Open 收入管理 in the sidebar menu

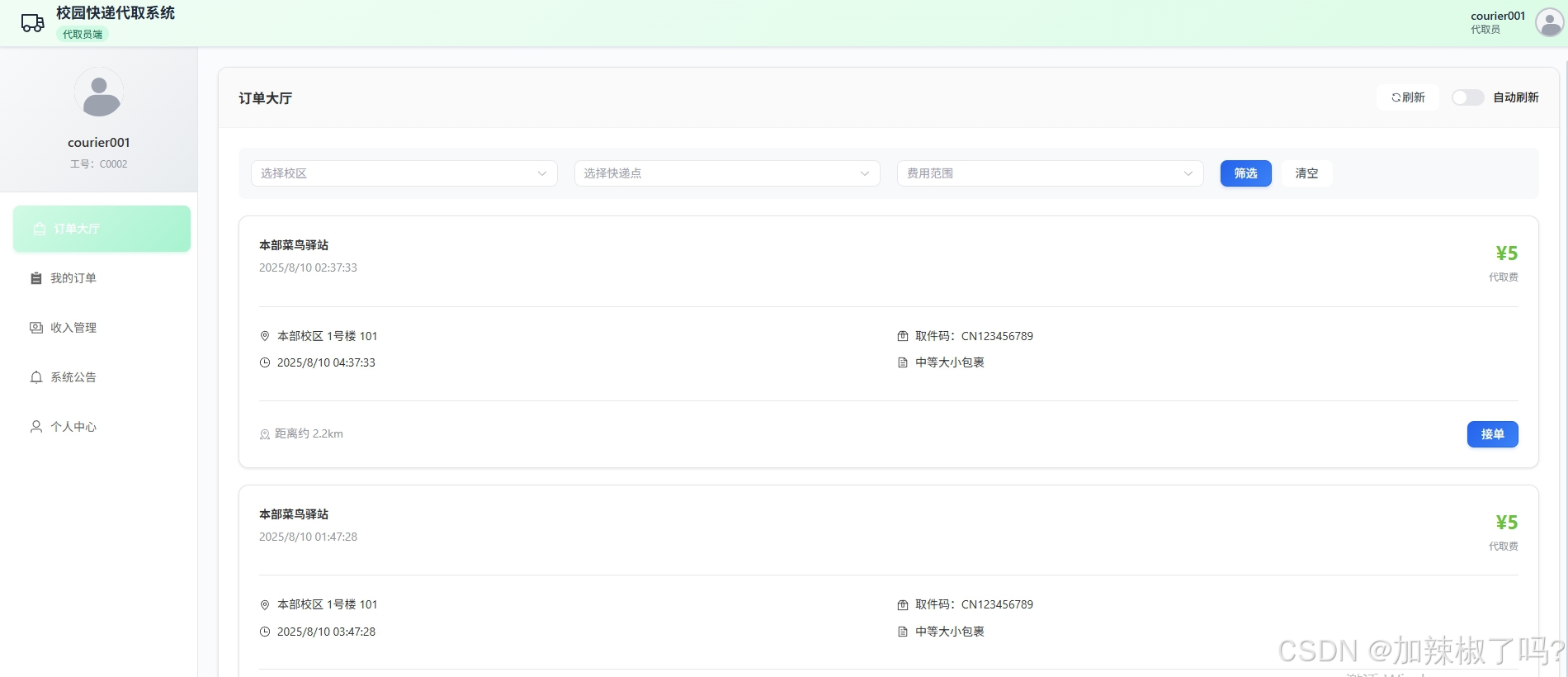coord(102,328)
